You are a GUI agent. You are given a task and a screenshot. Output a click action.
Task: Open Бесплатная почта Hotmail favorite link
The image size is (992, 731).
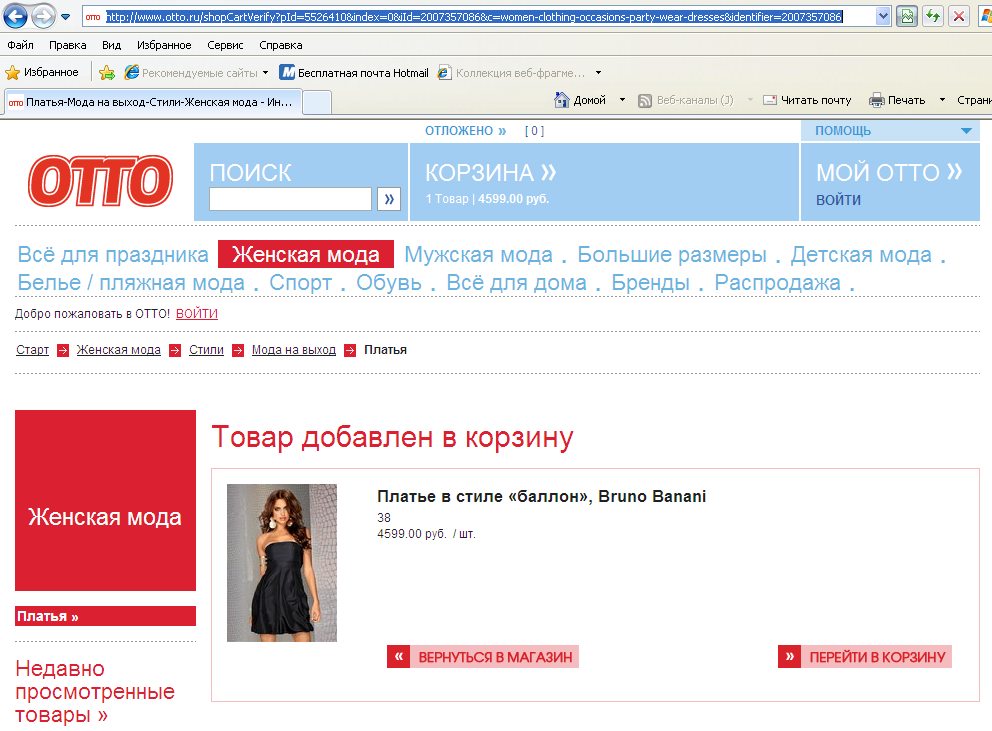point(354,73)
